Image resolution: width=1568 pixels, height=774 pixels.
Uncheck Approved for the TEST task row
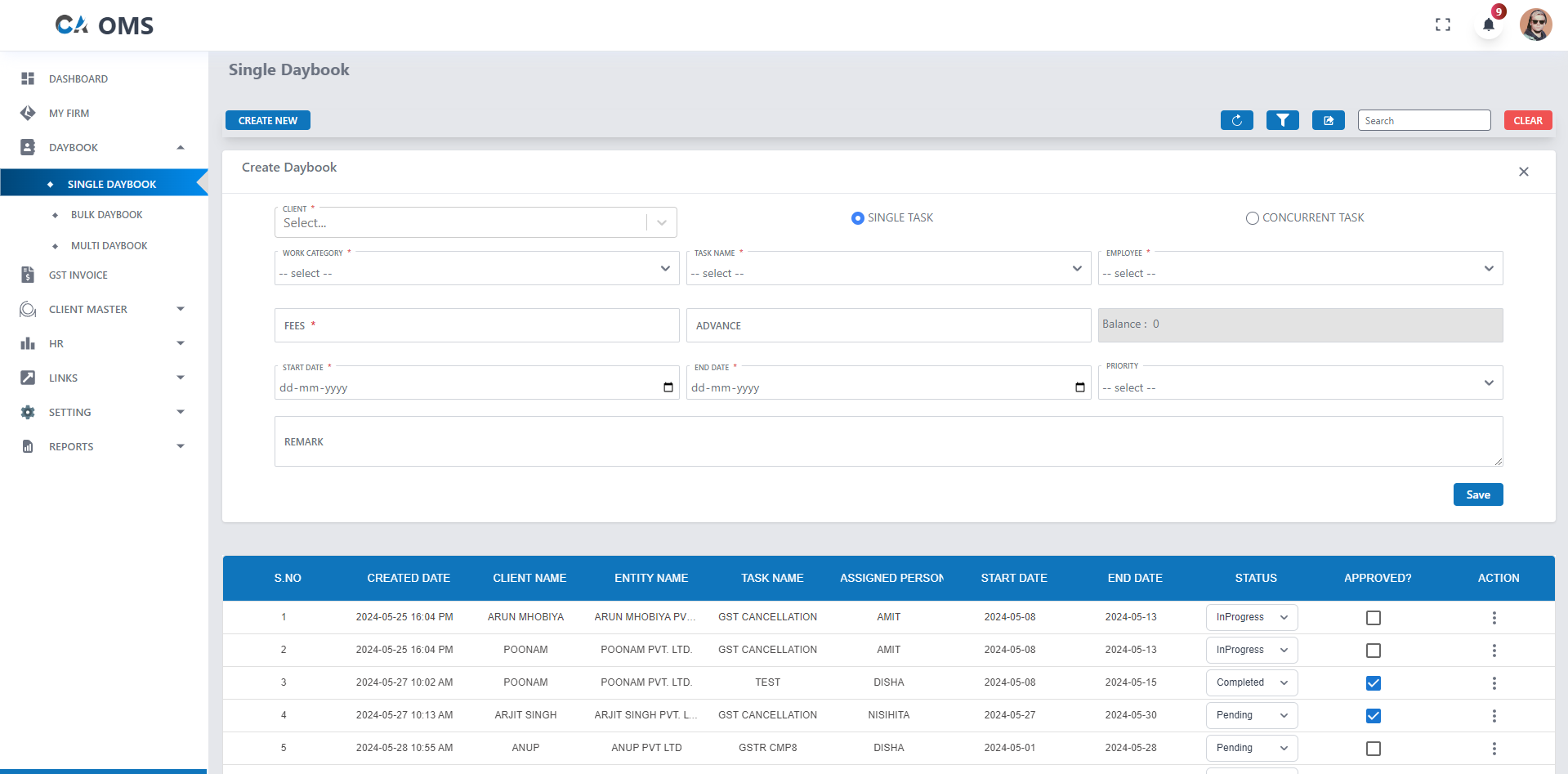coord(1373,682)
